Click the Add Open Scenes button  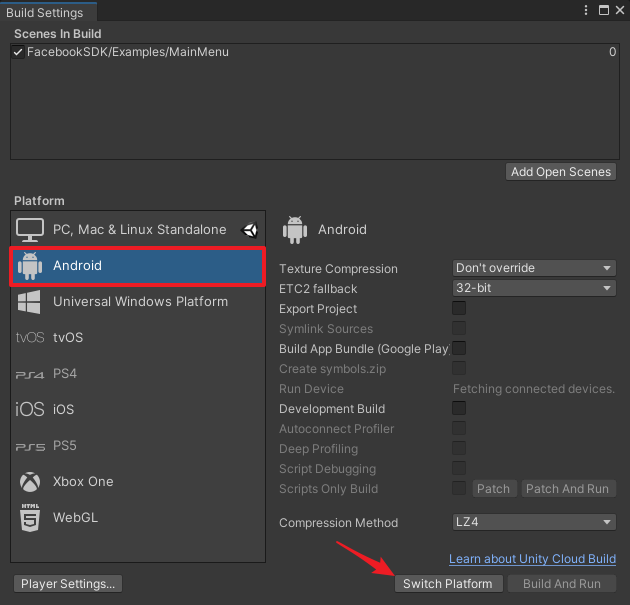[x=561, y=172]
